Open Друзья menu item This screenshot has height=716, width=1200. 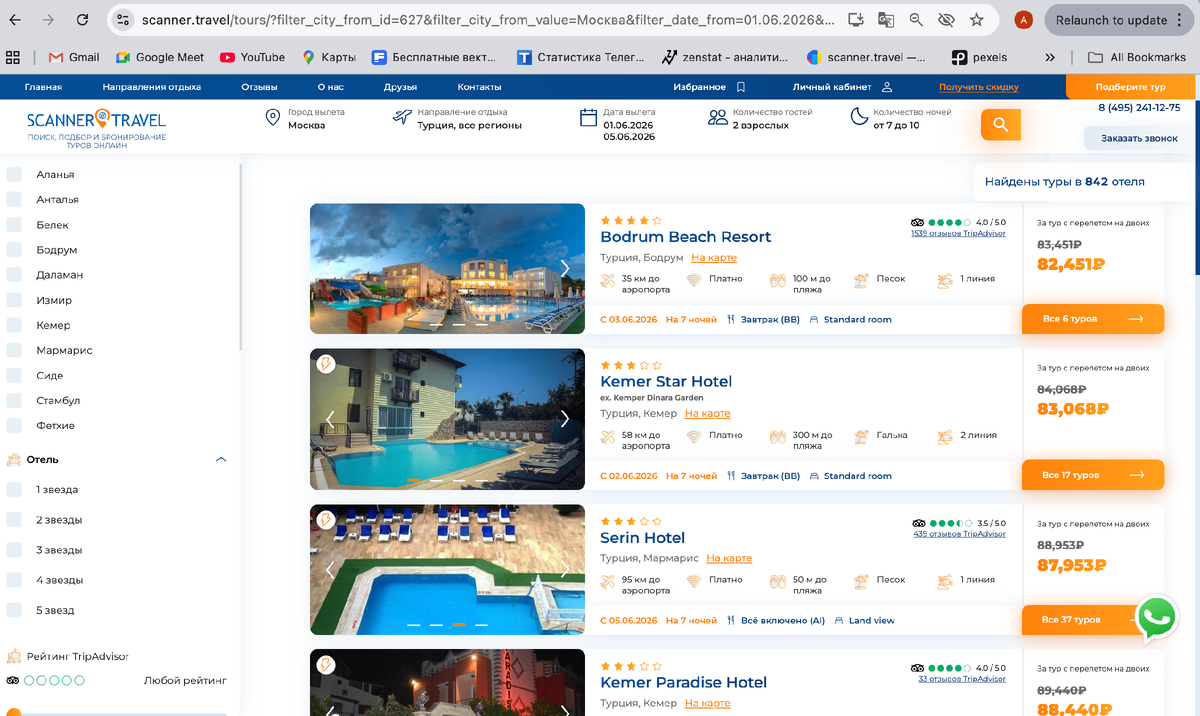click(400, 87)
